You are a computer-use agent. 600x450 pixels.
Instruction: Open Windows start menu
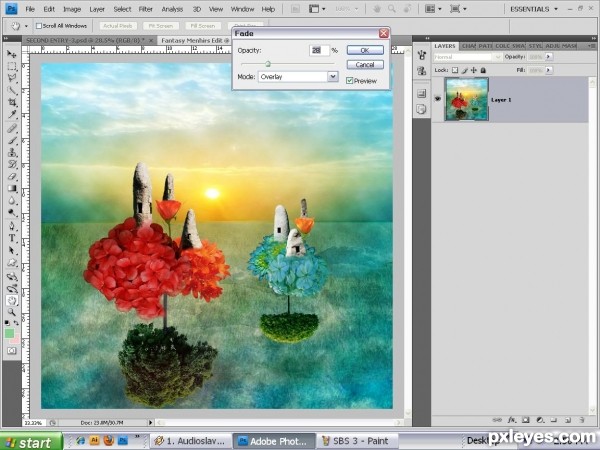[x=31, y=442]
